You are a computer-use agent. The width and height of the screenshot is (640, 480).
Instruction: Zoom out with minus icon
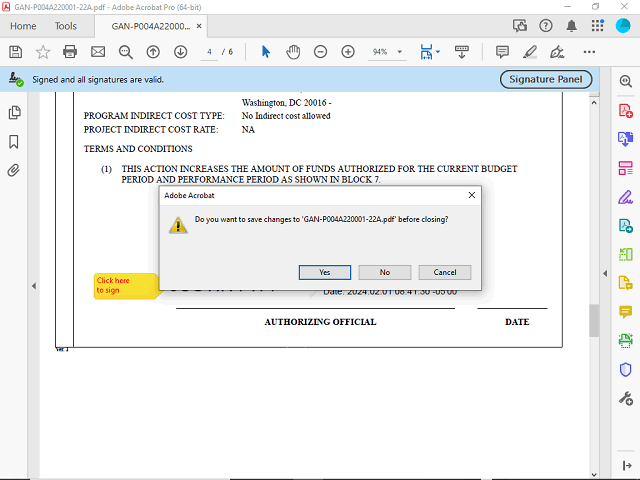click(320, 52)
